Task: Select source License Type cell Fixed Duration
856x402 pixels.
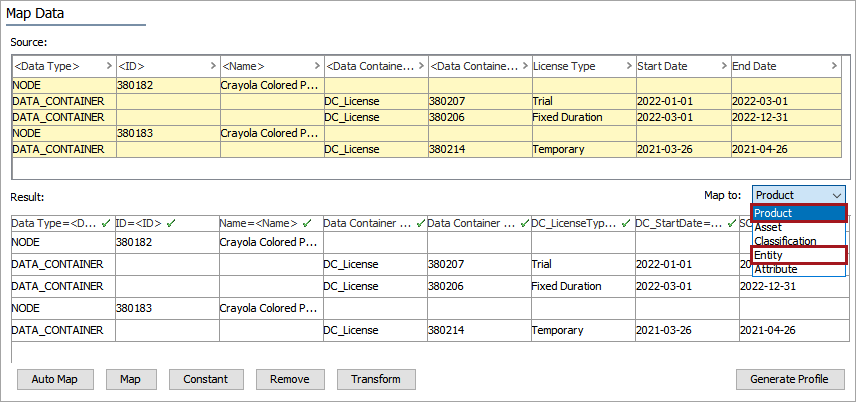Action: (x=584, y=117)
